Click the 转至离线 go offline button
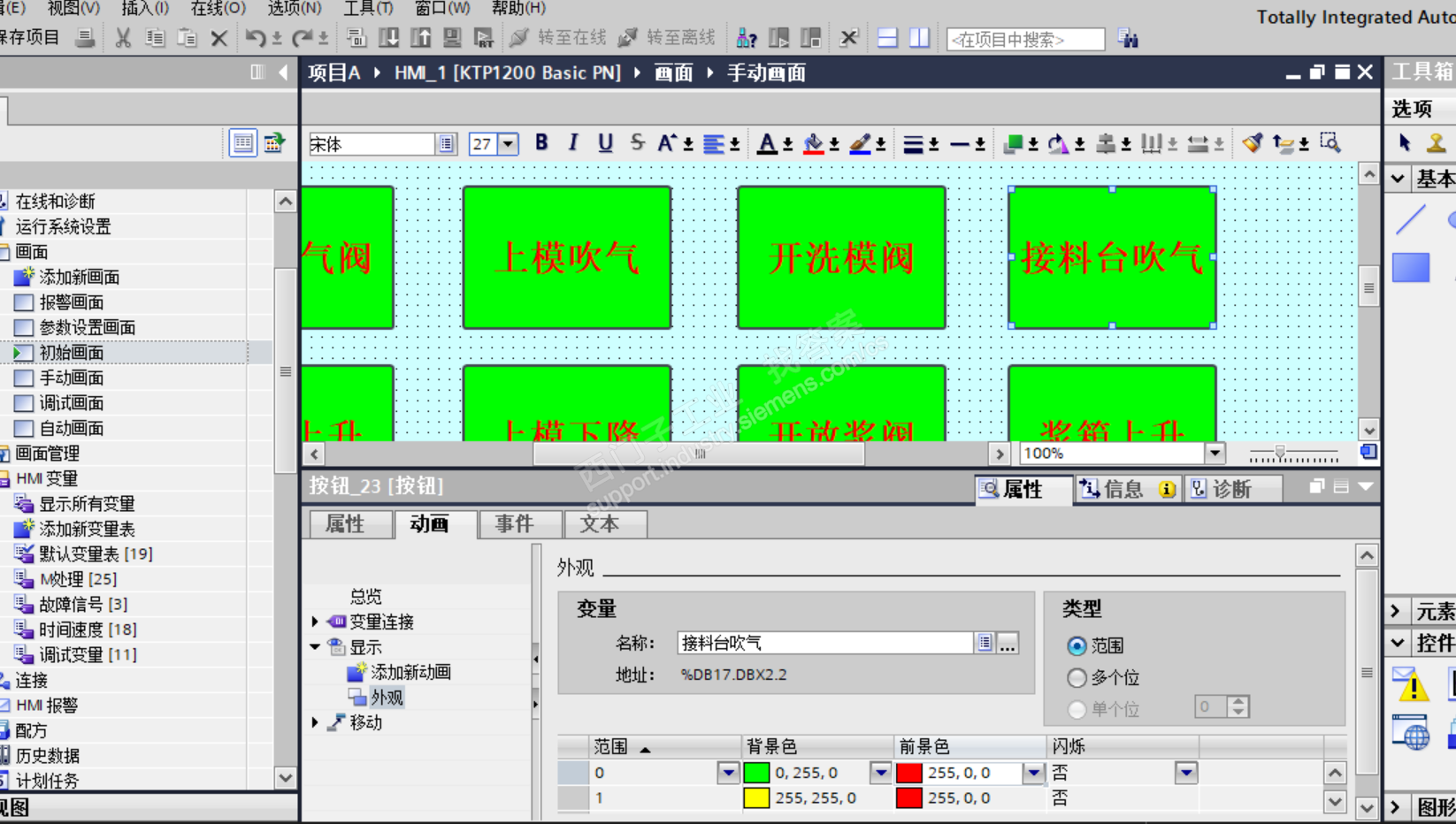The width and height of the screenshot is (1456, 824). [x=667, y=38]
